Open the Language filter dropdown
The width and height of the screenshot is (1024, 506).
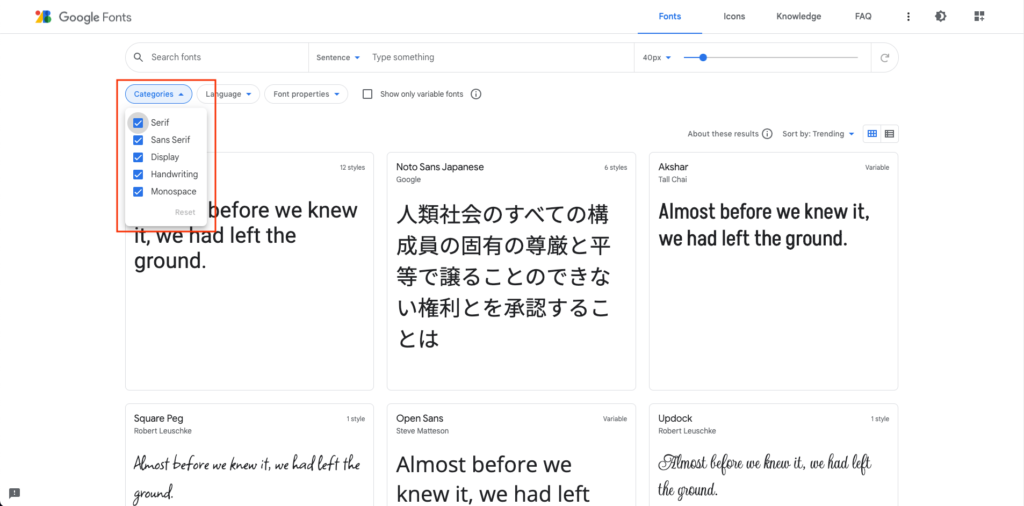(229, 94)
